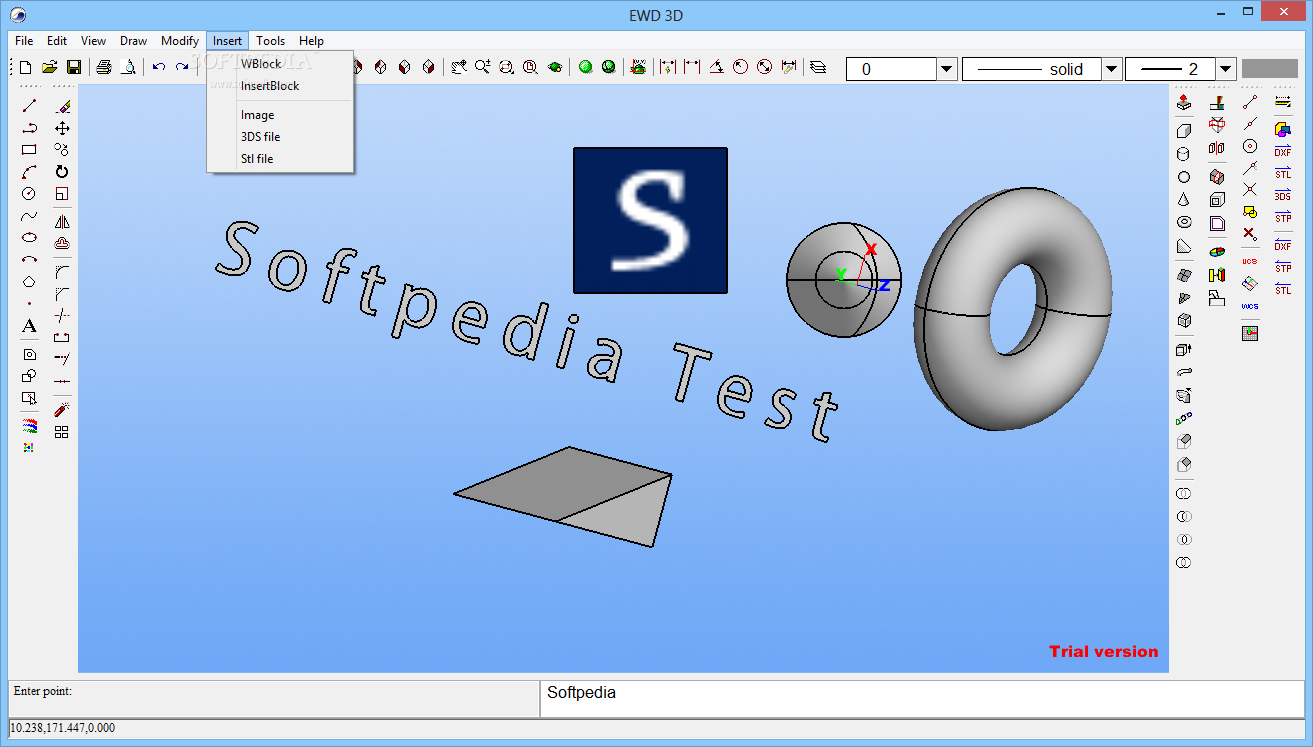
Task: Undo the last action
Action: pos(159,67)
